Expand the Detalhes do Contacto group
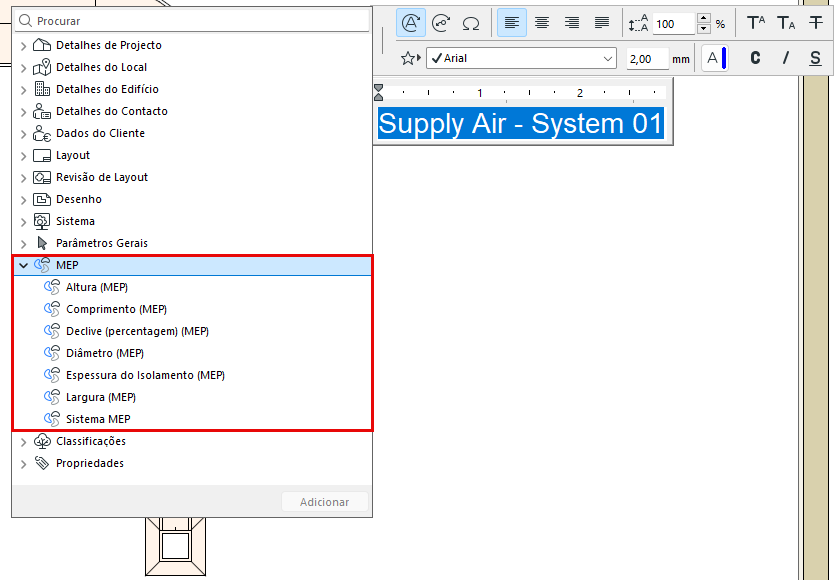Viewport: 835px width, 580px height. coord(23,112)
